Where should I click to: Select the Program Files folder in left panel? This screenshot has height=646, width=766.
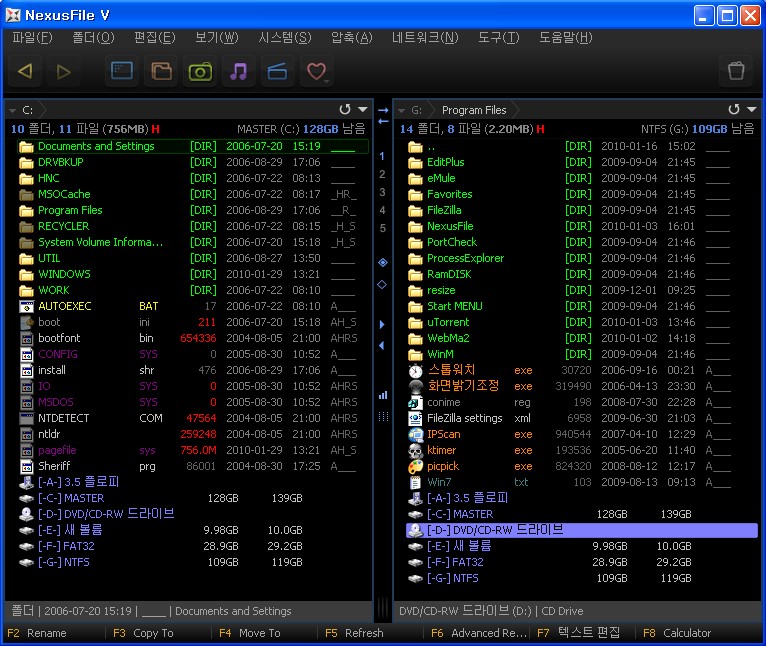coord(70,210)
